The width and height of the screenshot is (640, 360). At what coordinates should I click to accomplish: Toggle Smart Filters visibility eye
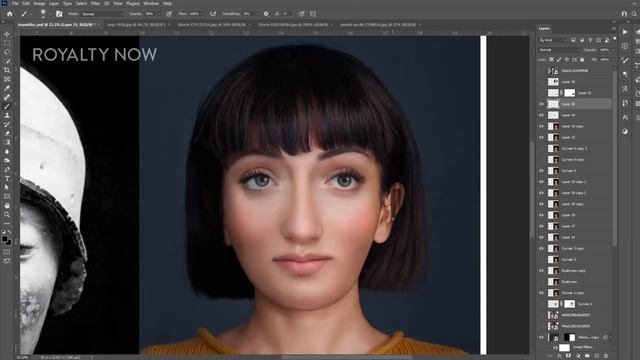tap(555, 348)
